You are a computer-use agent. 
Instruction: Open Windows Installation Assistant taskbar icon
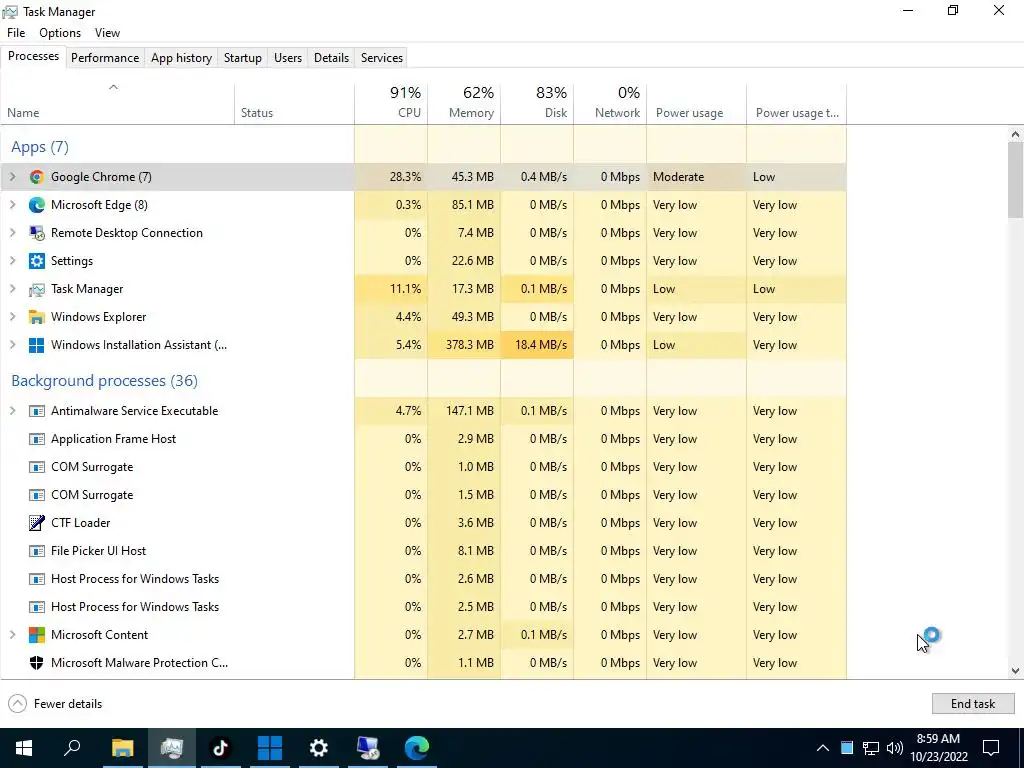point(269,748)
